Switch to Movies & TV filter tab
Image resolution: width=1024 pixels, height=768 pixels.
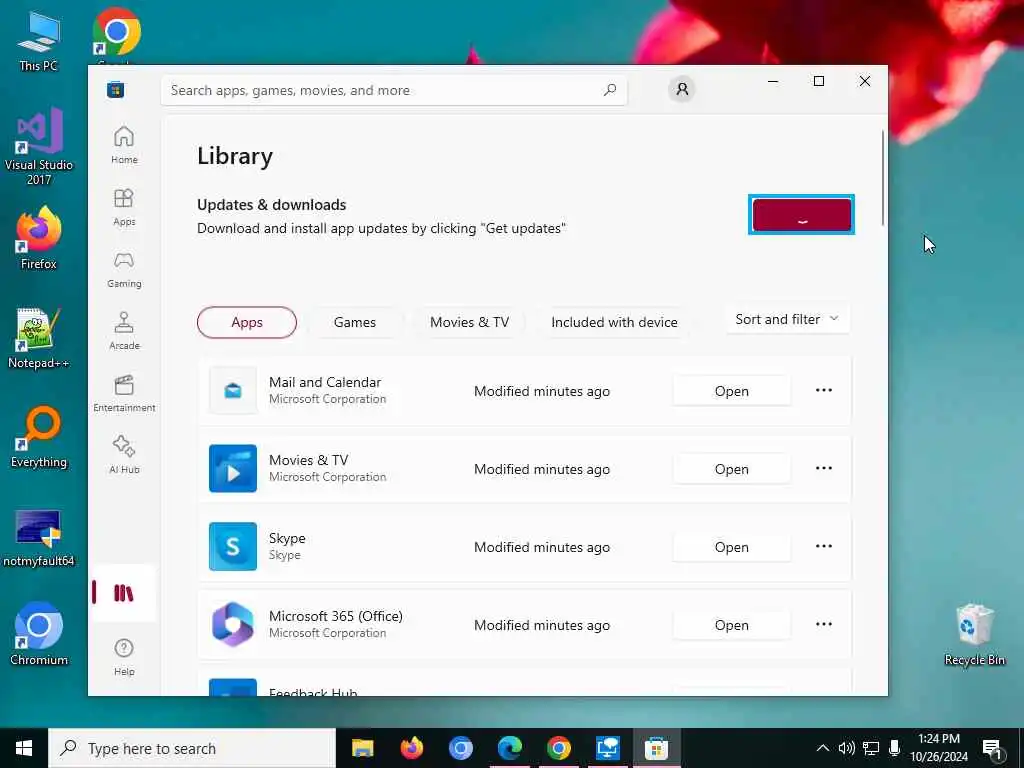click(469, 322)
